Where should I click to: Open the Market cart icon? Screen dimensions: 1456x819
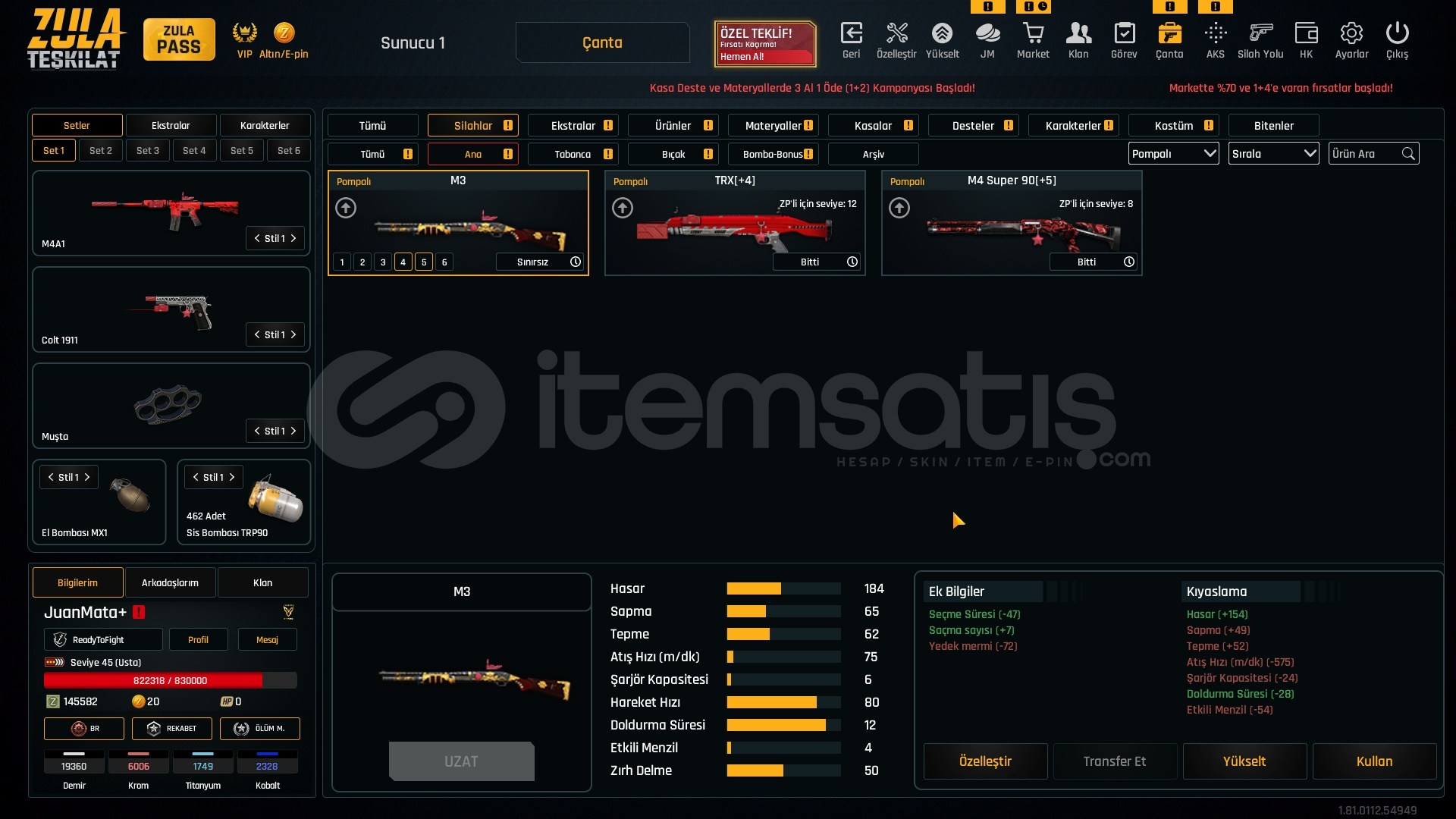(1033, 34)
